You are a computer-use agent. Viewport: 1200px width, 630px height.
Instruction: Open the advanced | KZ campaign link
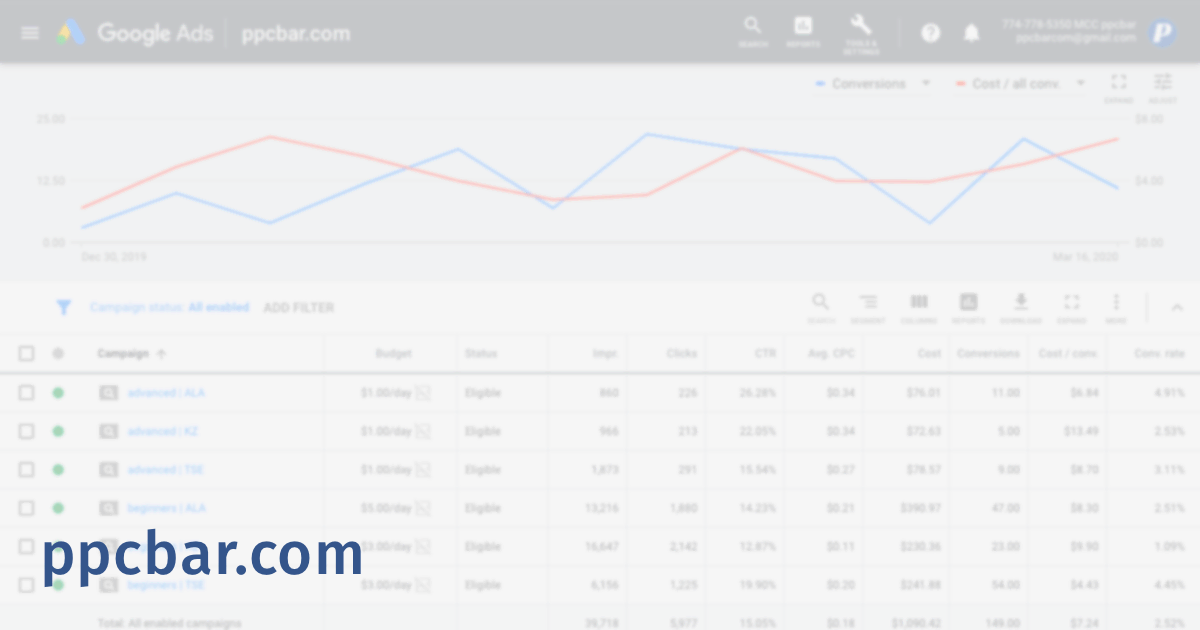(x=163, y=431)
